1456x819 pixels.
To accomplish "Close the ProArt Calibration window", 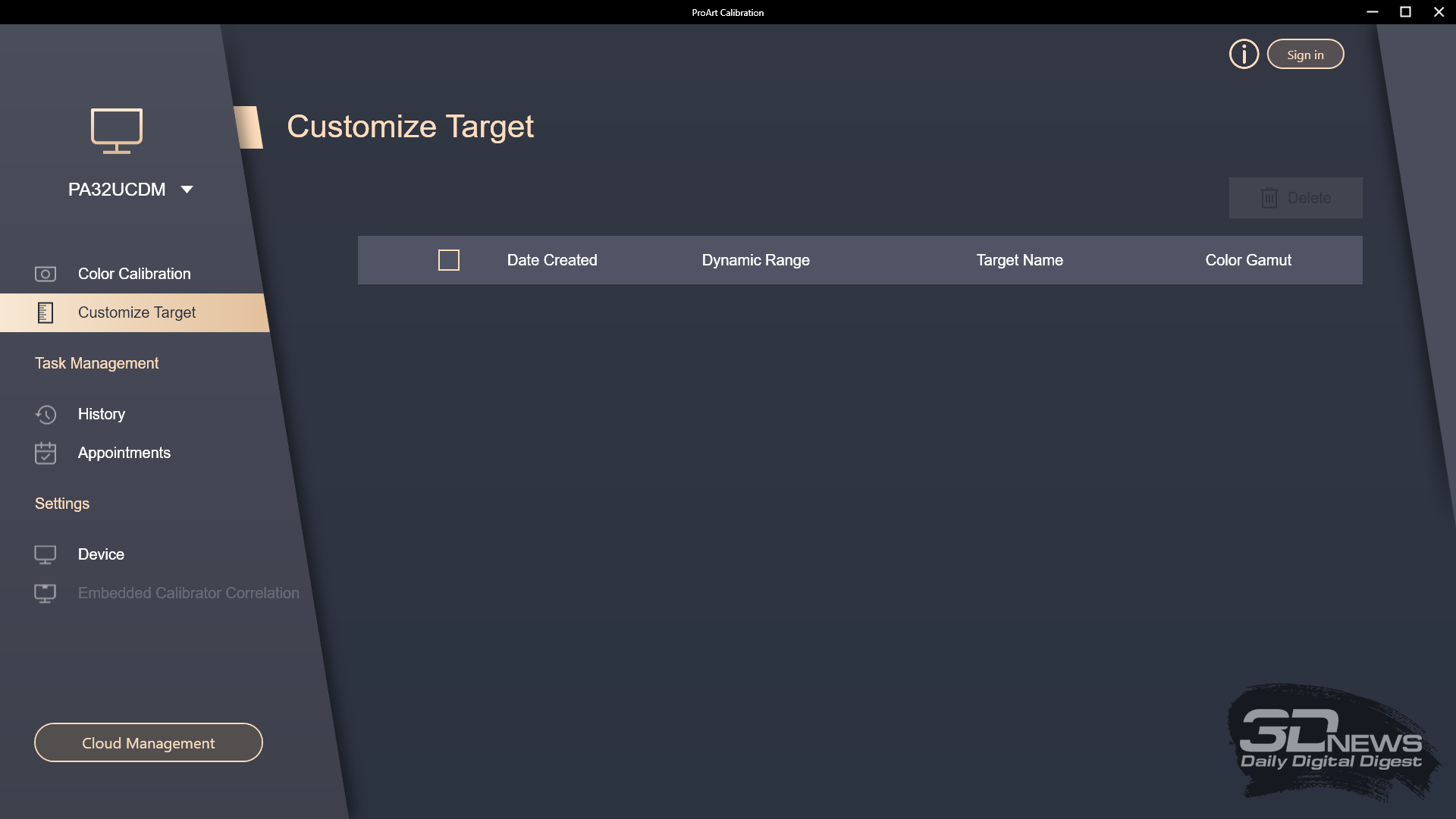I will 1439,12.
